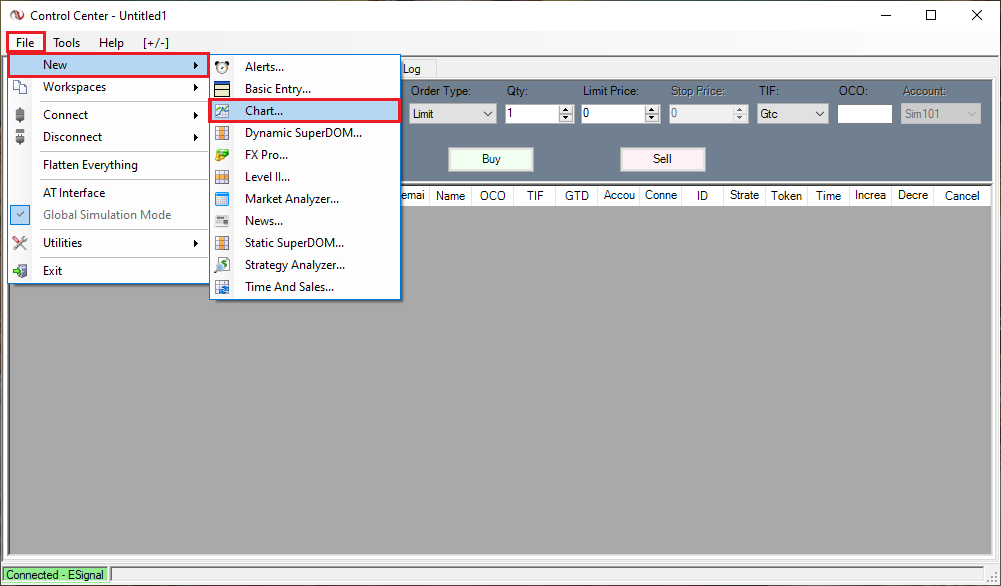The image size is (1001, 586).
Task: Click the Dynamic SuperDOM icon
Action: point(222,133)
